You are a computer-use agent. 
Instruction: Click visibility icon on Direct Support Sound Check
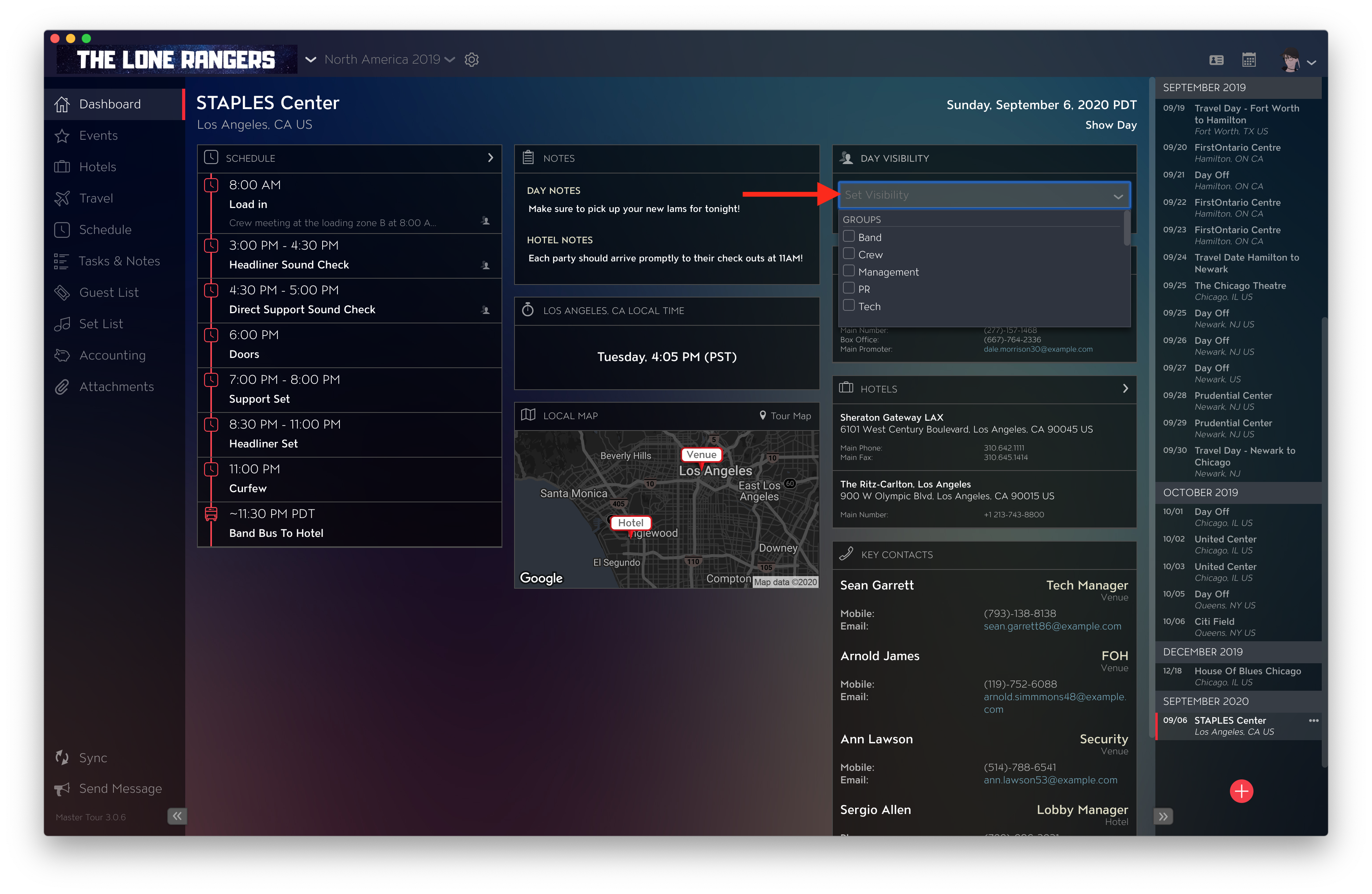pos(485,311)
